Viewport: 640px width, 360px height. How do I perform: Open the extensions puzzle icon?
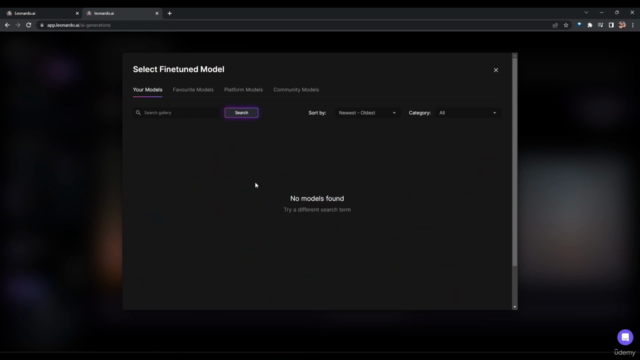tap(590, 25)
